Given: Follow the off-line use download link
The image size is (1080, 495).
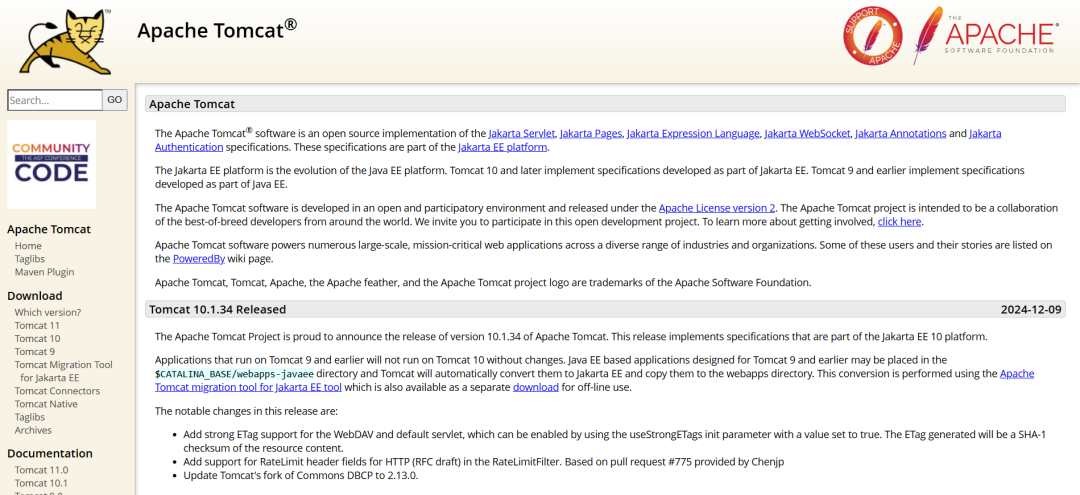Looking at the screenshot, I should [536, 387].
